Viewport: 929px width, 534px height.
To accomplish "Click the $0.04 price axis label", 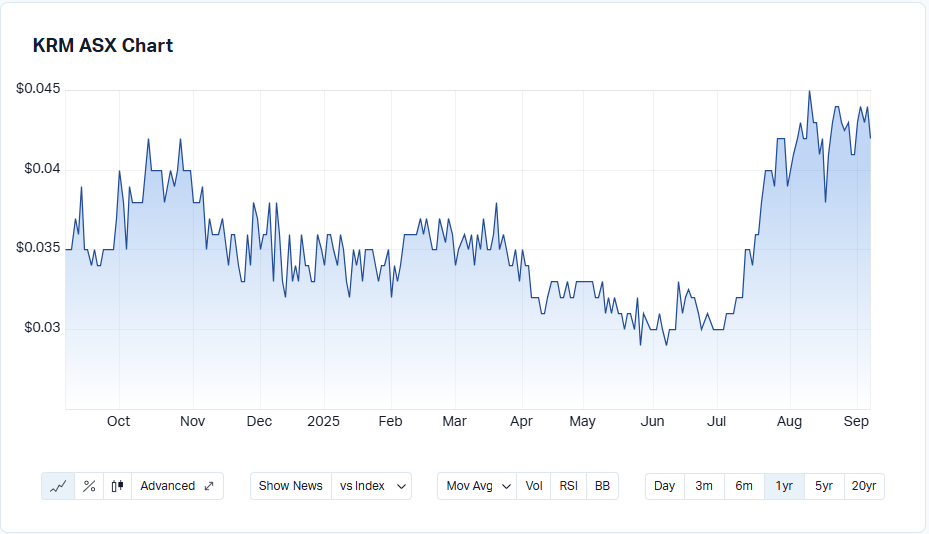I will [x=42, y=169].
